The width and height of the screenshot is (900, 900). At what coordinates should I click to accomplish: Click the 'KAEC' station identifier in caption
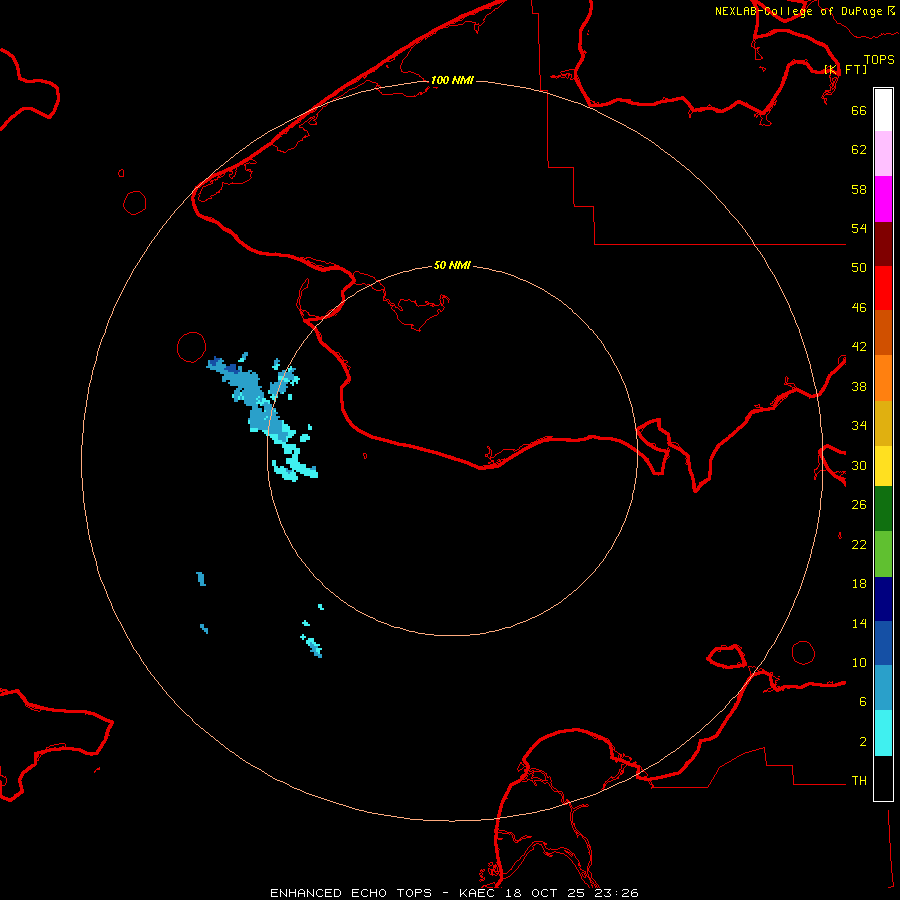(477, 893)
